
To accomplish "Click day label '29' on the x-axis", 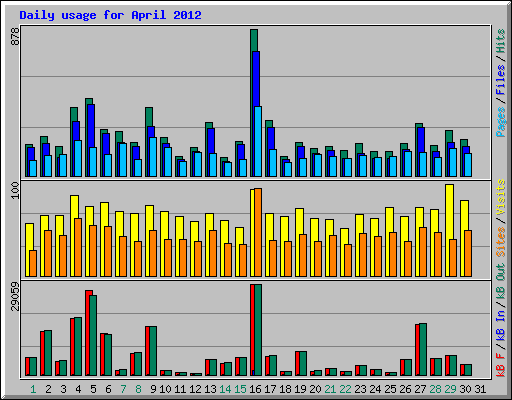I will [450, 389].
